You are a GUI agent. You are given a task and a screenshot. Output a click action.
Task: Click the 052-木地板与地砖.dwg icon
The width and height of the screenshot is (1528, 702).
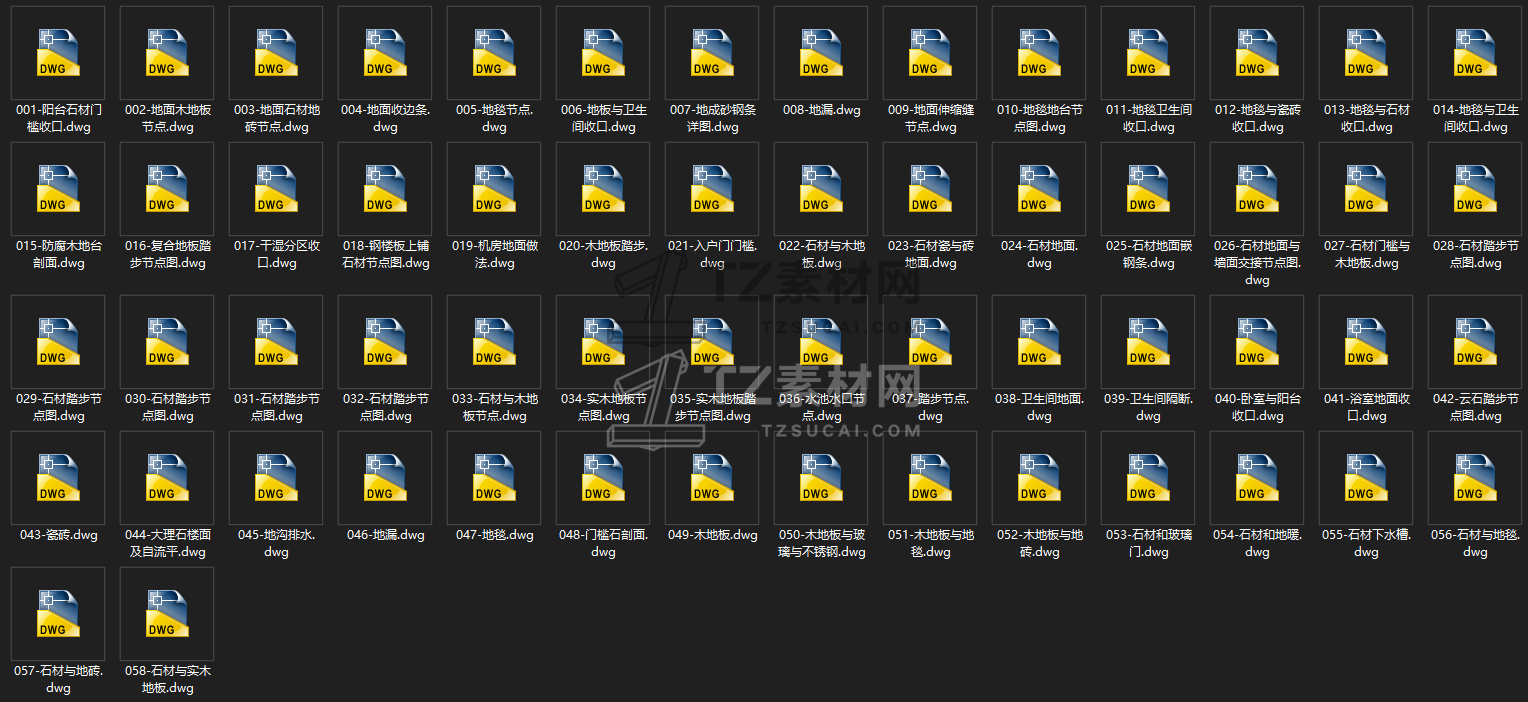click(x=1039, y=478)
